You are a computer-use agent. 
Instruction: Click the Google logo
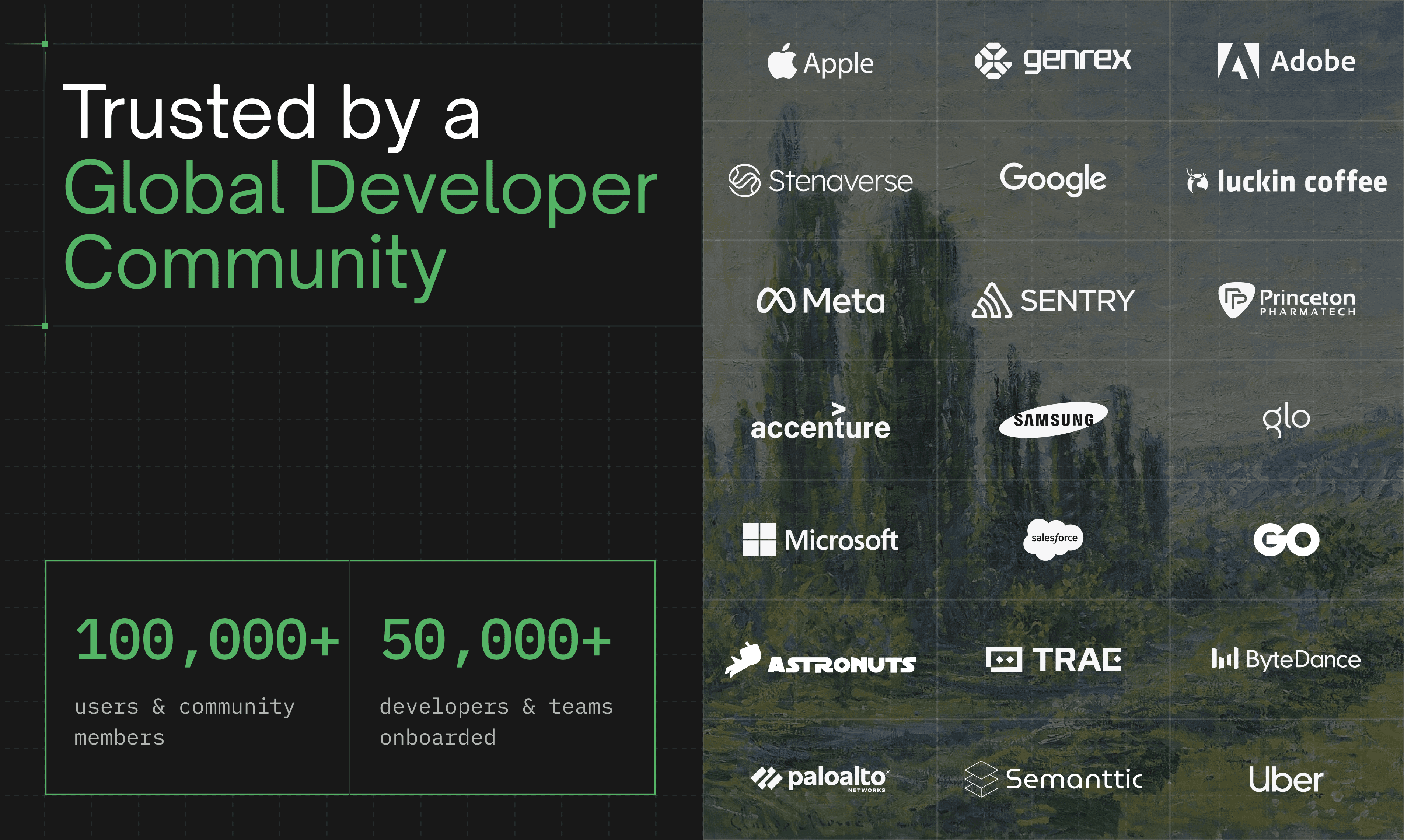point(1053,179)
